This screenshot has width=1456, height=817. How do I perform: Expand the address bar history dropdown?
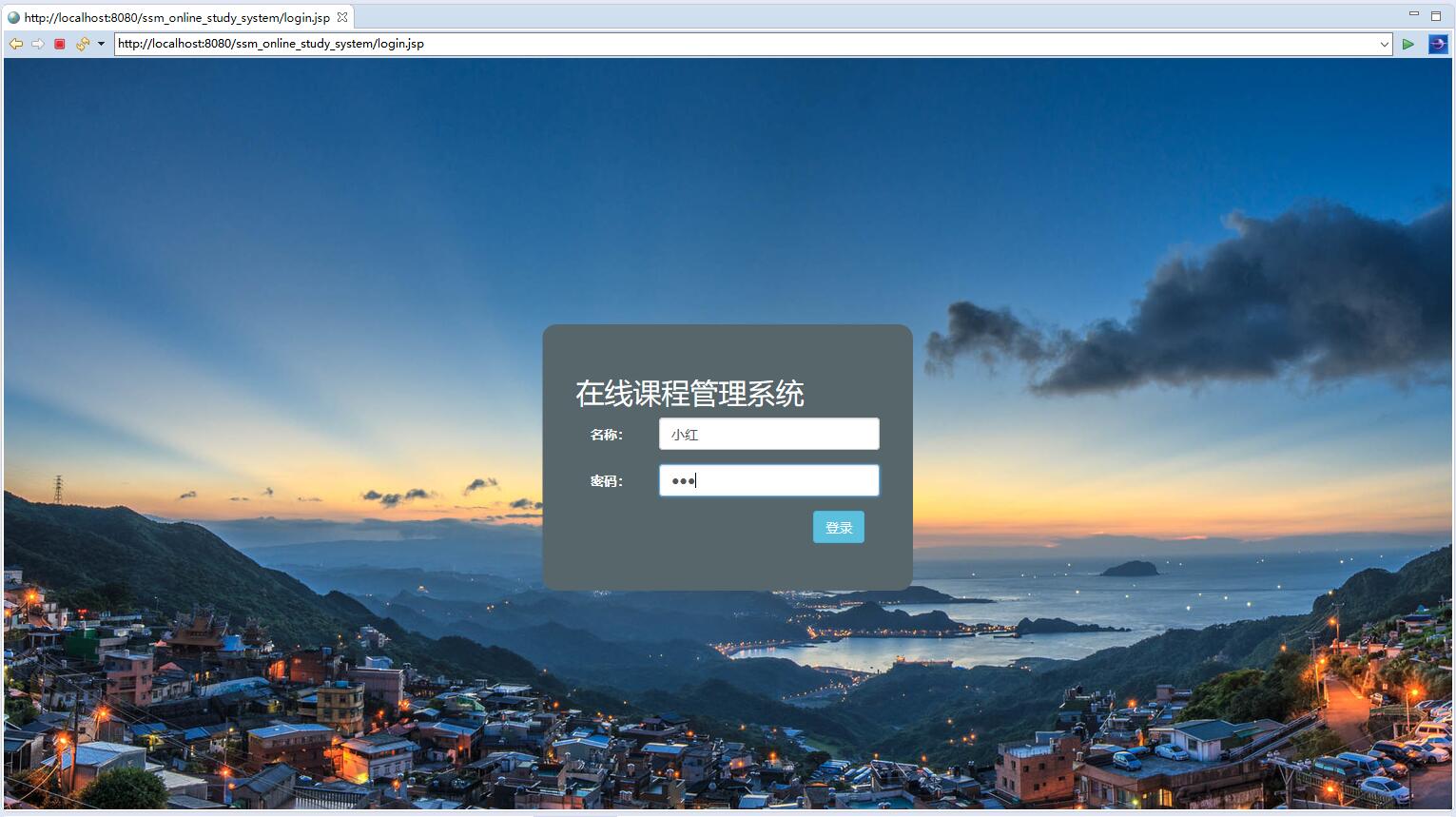pyautogui.click(x=1386, y=44)
